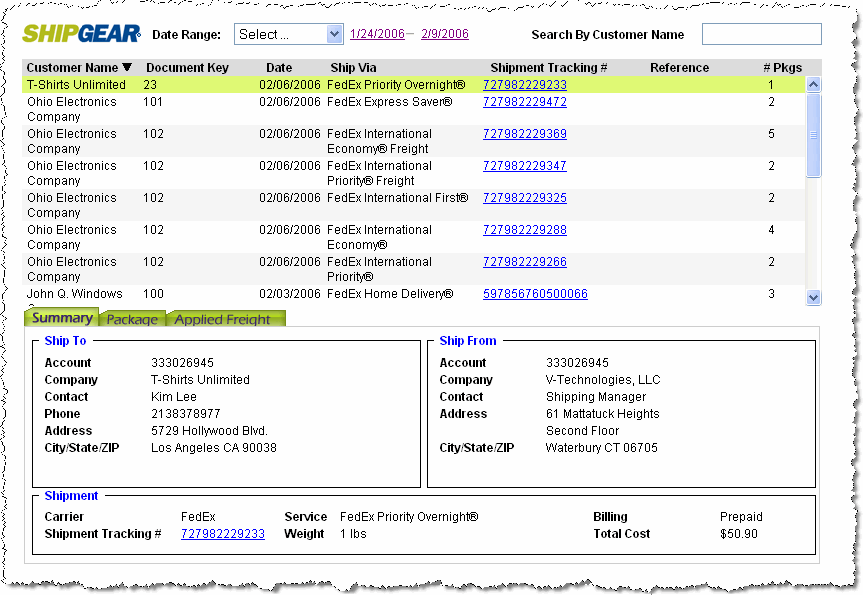
Task: Click the Billing value Prepaid
Action: coord(741,517)
